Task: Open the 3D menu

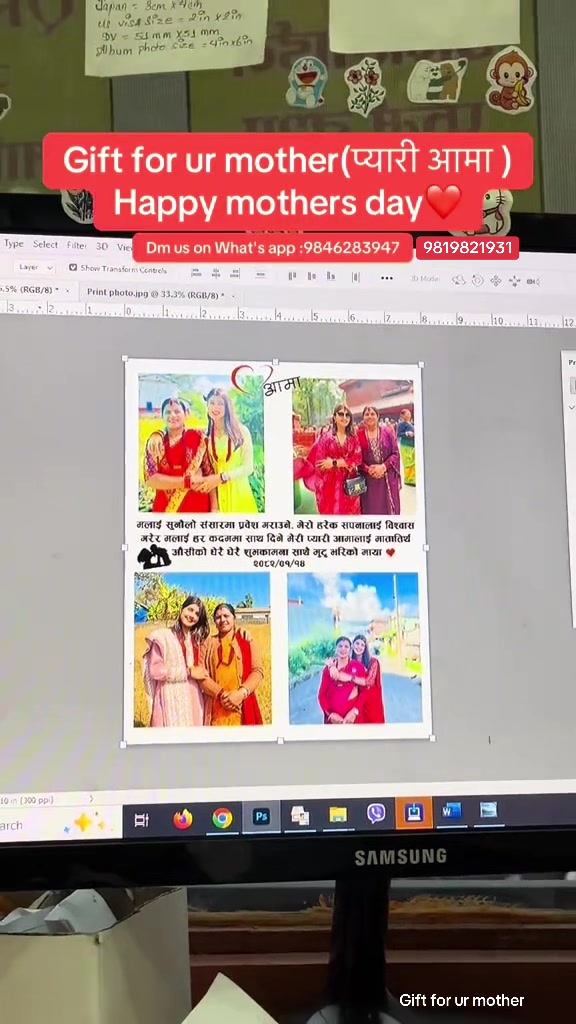Action: [x=102, y=246]
